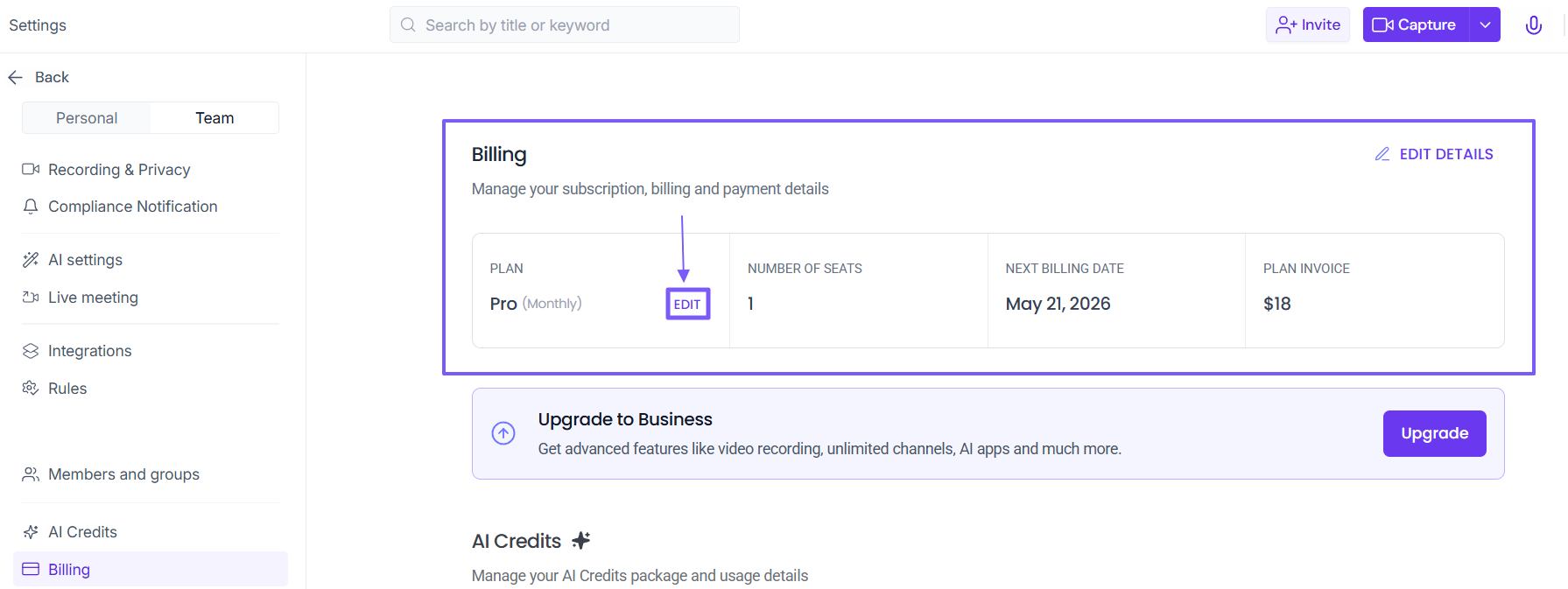Click the '$18' plan invoice value
Image resolution: width=1568 pixels, height=589 pixels.
click(x=1276, y=304)
